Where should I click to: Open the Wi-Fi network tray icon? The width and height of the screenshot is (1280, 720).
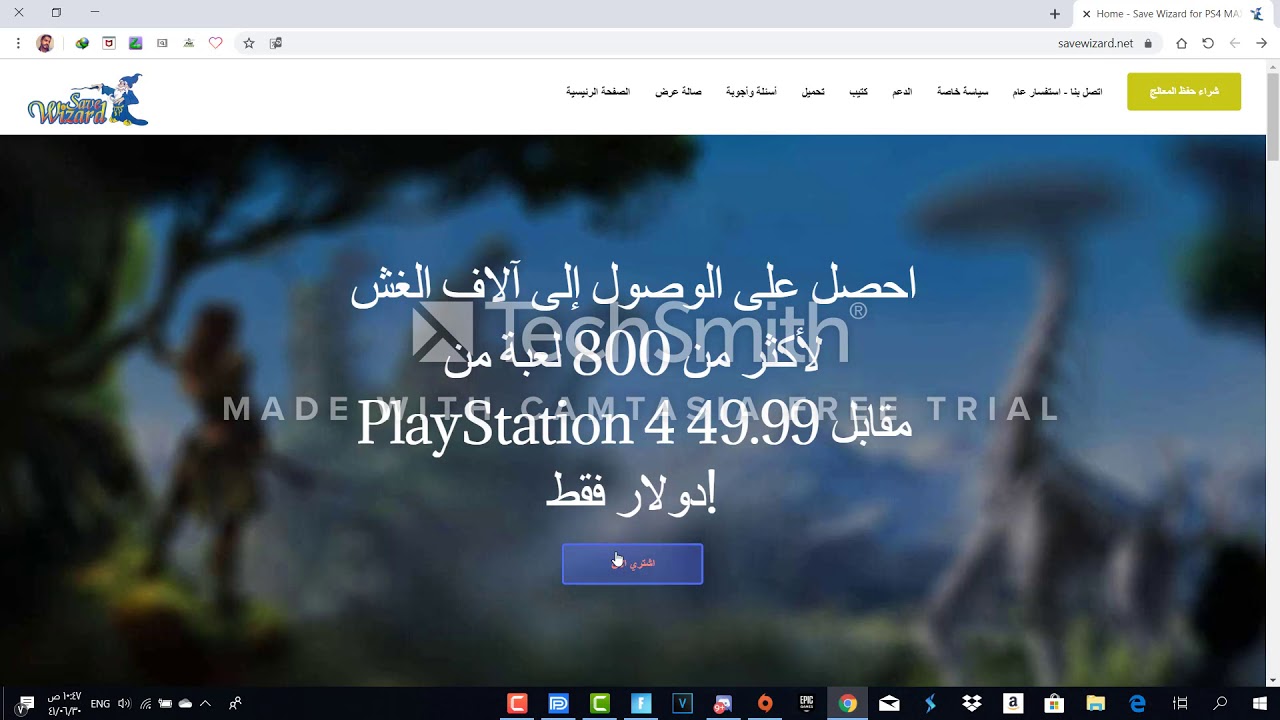[x=145, y=704]
